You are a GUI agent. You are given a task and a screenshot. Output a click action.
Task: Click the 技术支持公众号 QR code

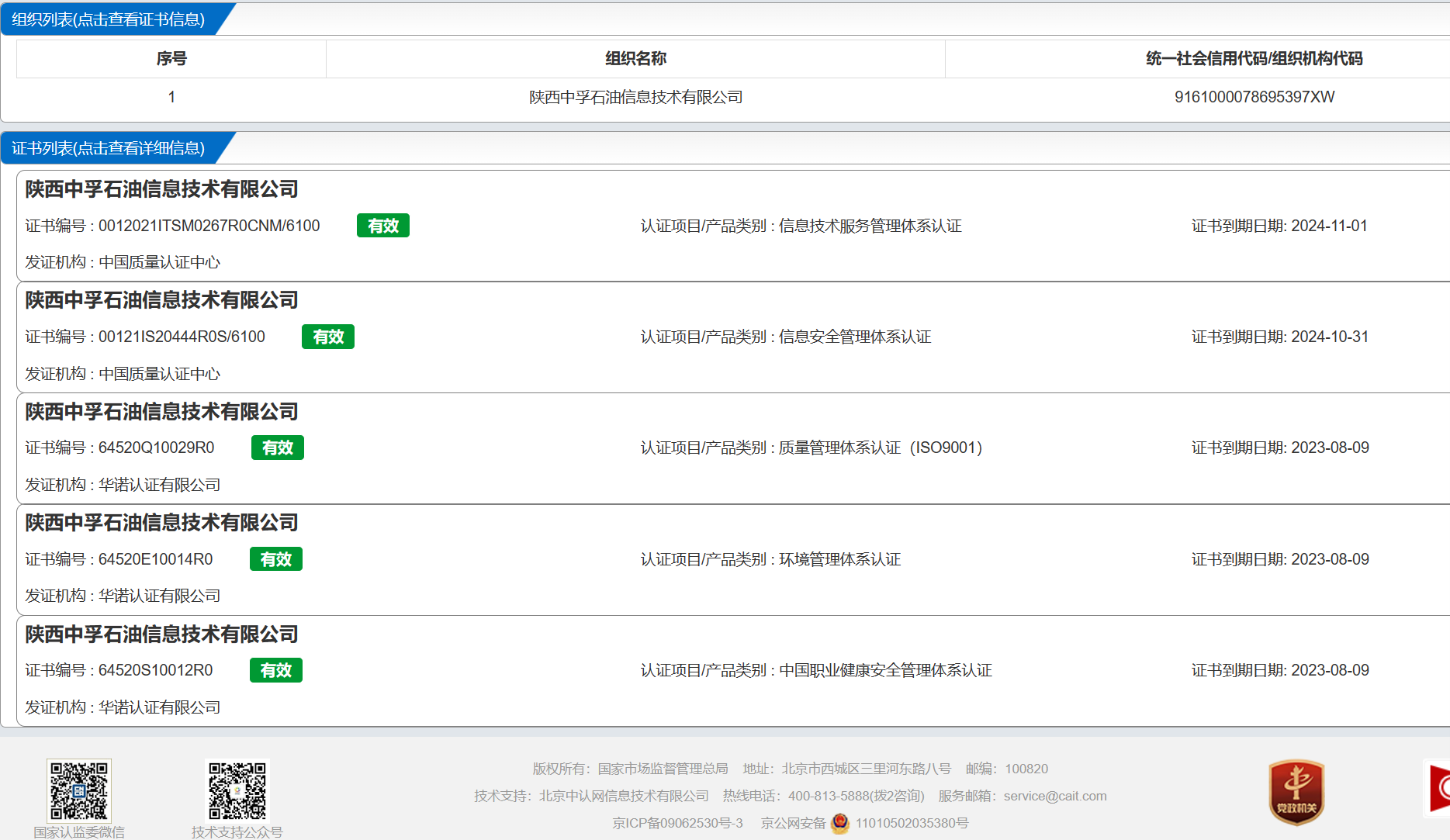tap(237, 790)
